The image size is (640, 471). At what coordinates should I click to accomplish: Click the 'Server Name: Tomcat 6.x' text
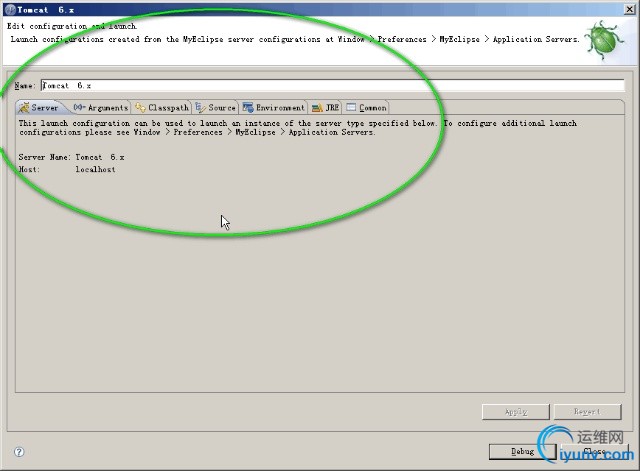71,157
